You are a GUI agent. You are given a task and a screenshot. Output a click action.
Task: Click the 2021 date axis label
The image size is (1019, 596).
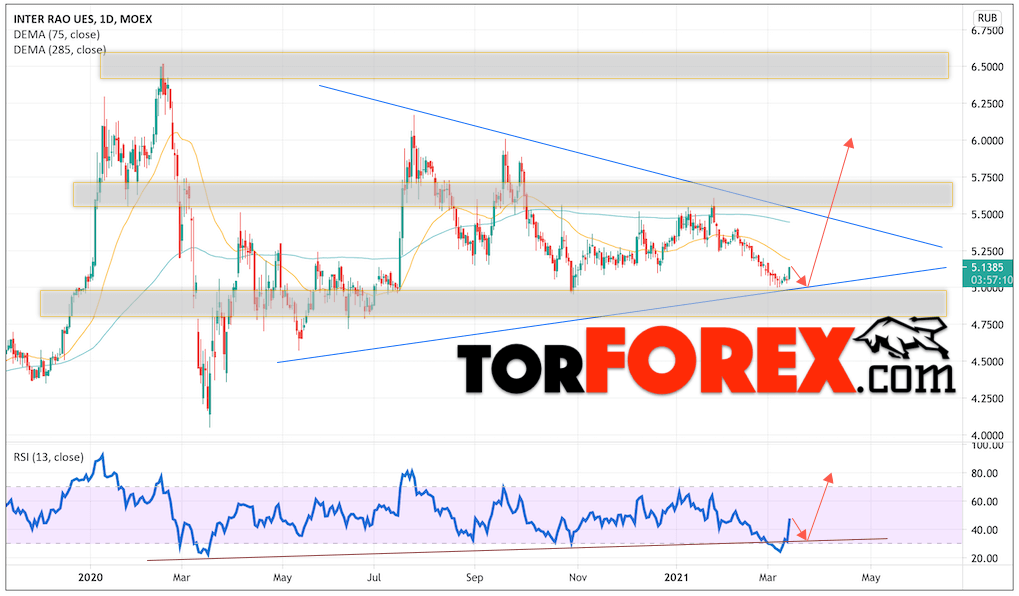[677, 577]
